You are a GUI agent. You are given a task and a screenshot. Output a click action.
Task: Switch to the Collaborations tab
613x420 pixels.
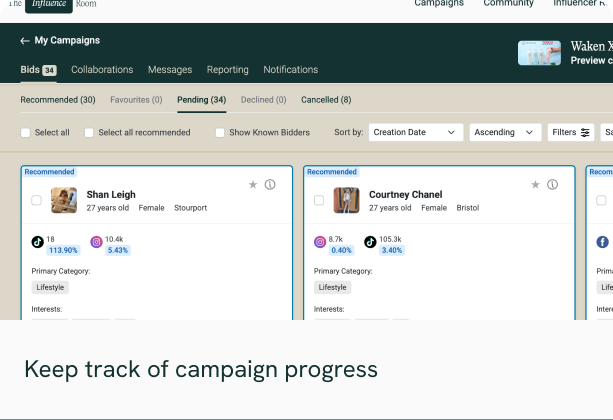(102, 70)
